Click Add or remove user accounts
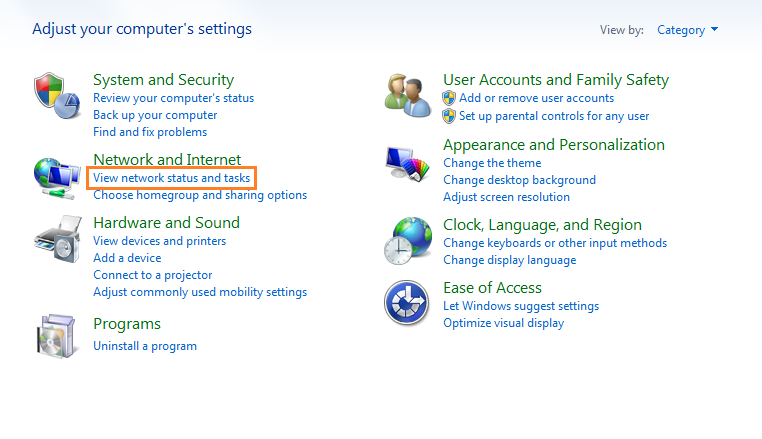 click(x=537, y=98)
